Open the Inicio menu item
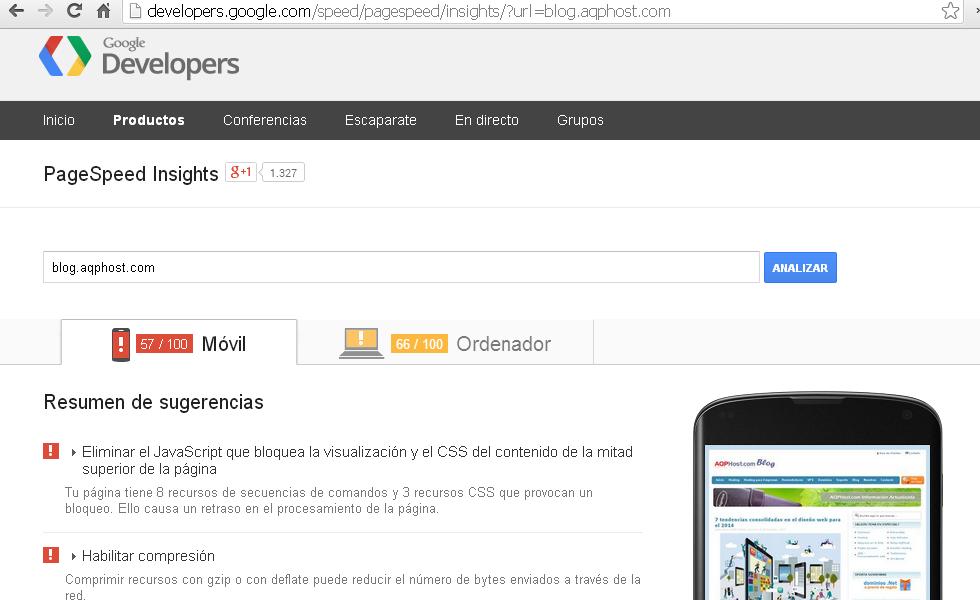980x600 pixels. 59,120
